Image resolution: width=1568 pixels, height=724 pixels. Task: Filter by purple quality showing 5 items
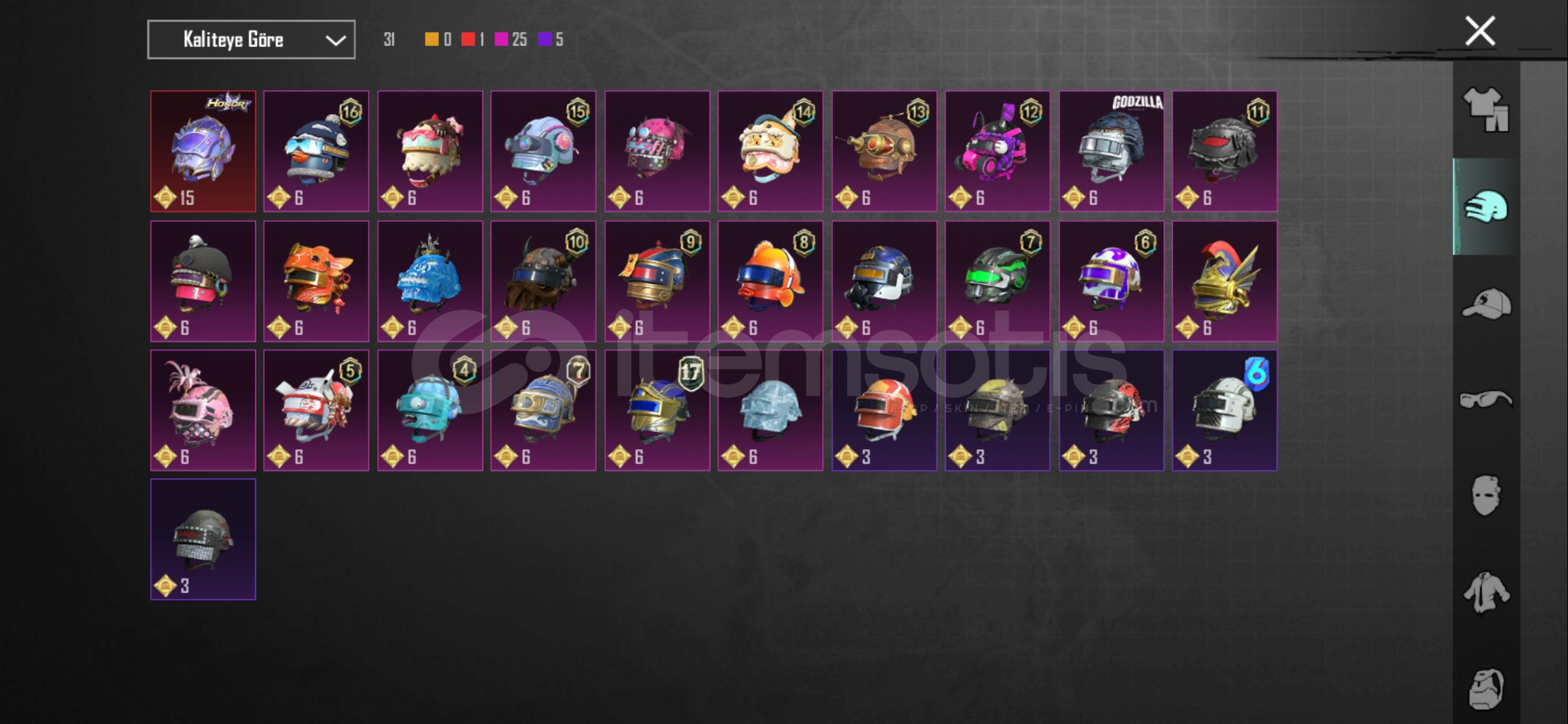pos(551,40)
